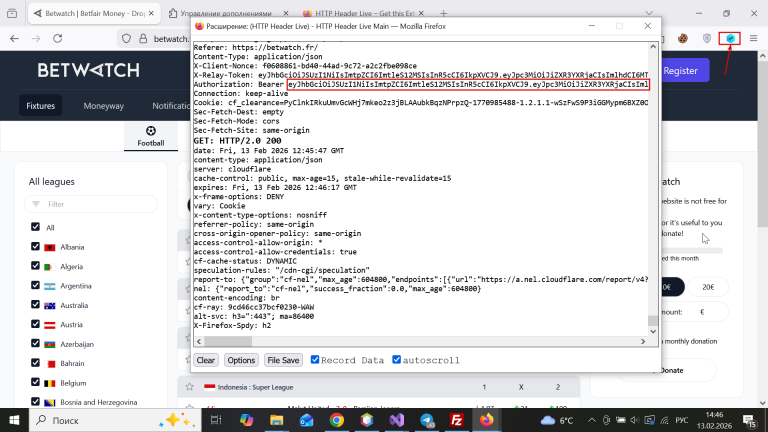Toggle the autoscroll checkbox

tap(396, 360)
